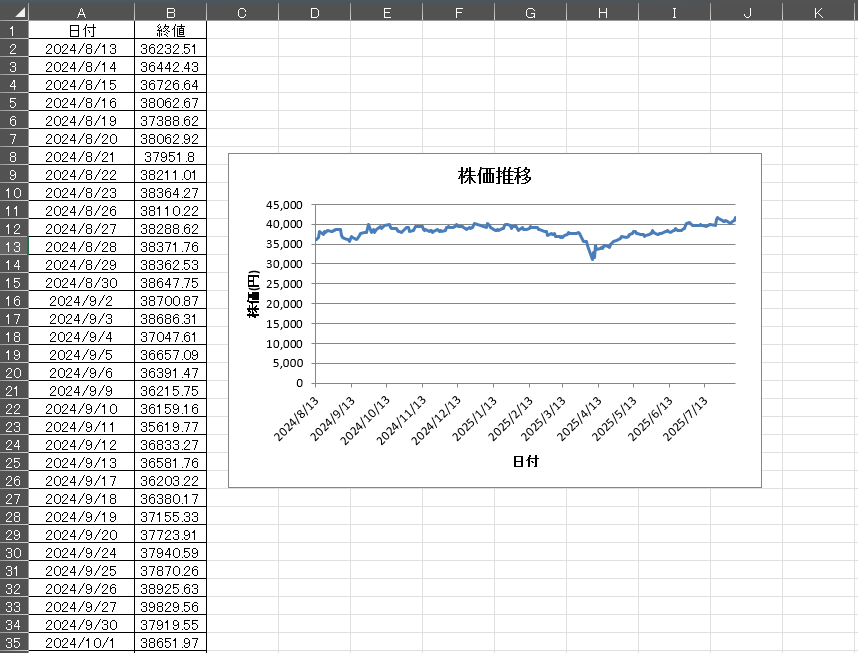858x653 pixels.
Task: Select cell with value 37047.61
Action: coord(170,337)
